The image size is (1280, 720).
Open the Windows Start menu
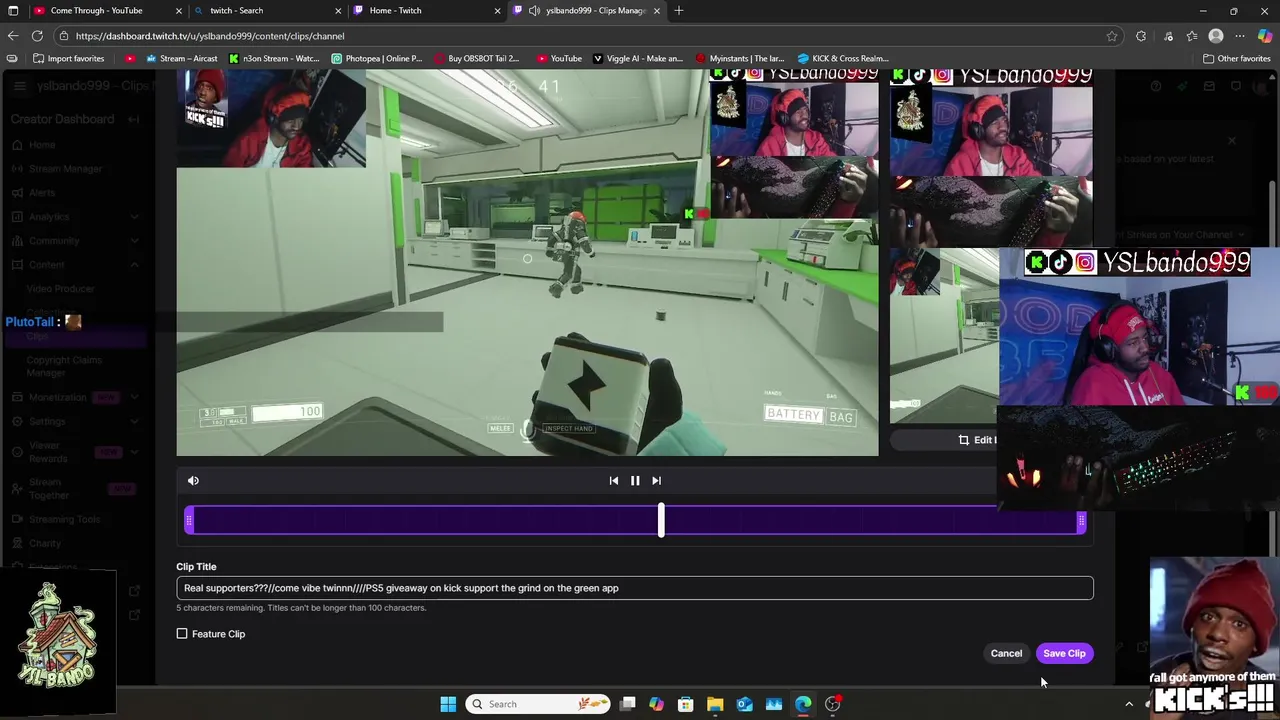[448, 704]
